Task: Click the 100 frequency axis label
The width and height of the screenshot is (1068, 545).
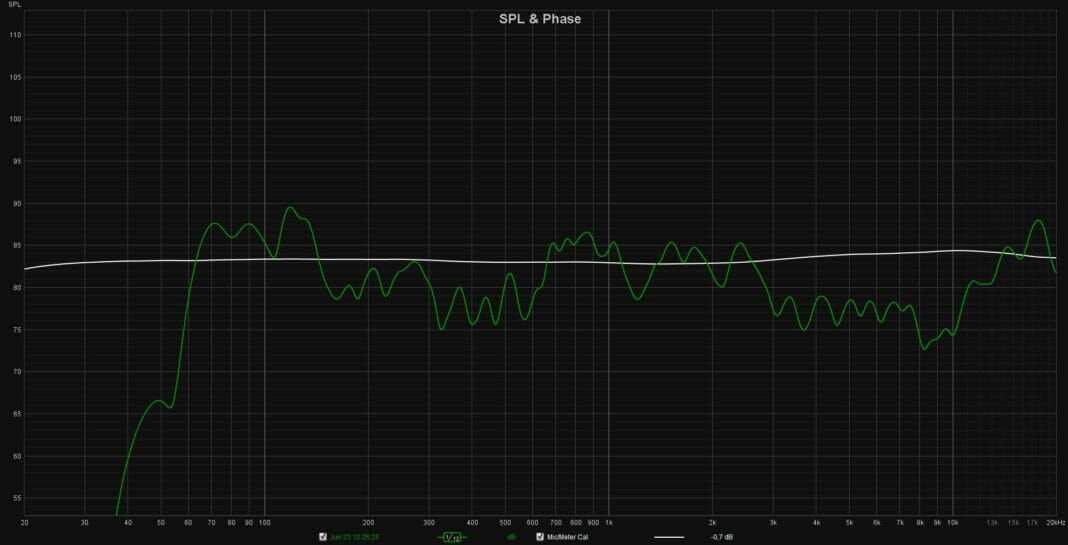Action: point(264,523)
